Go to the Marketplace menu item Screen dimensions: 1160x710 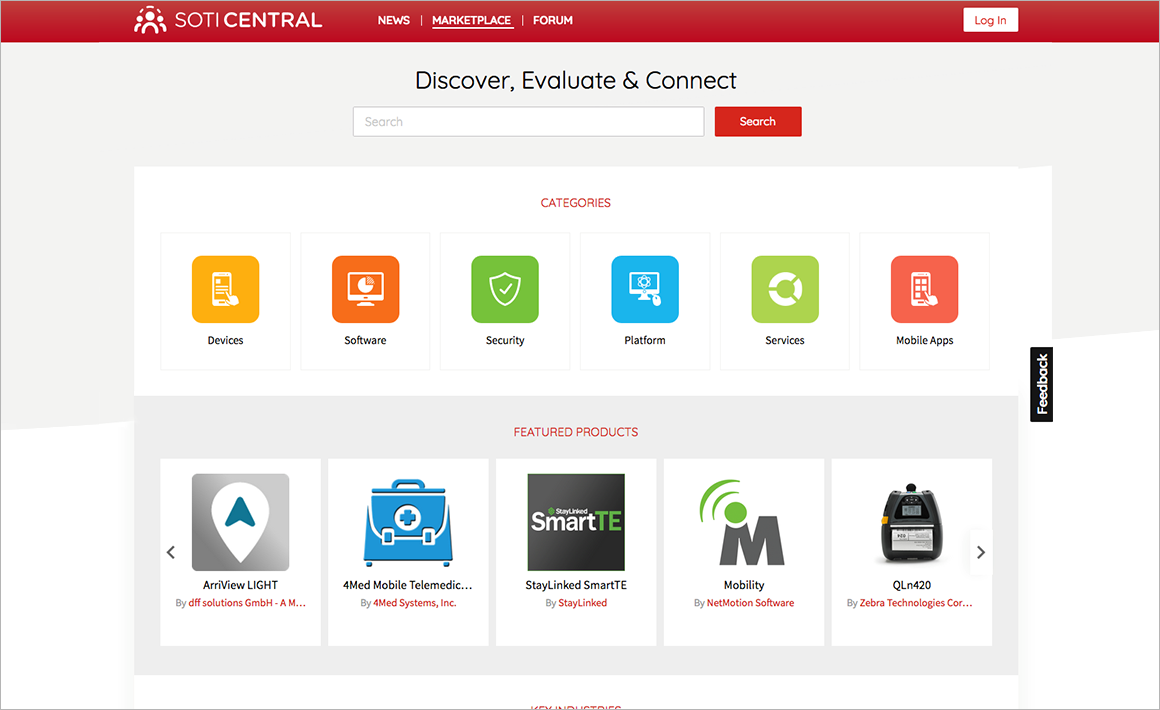pos(471,20)
